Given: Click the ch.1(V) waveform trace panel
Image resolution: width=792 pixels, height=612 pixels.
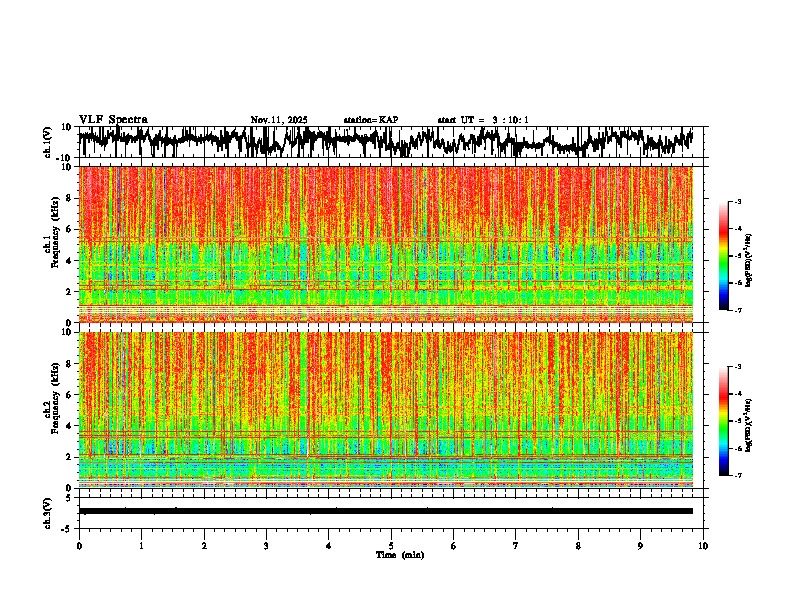Looking at the screenshot, I should [x=390, y=142].
